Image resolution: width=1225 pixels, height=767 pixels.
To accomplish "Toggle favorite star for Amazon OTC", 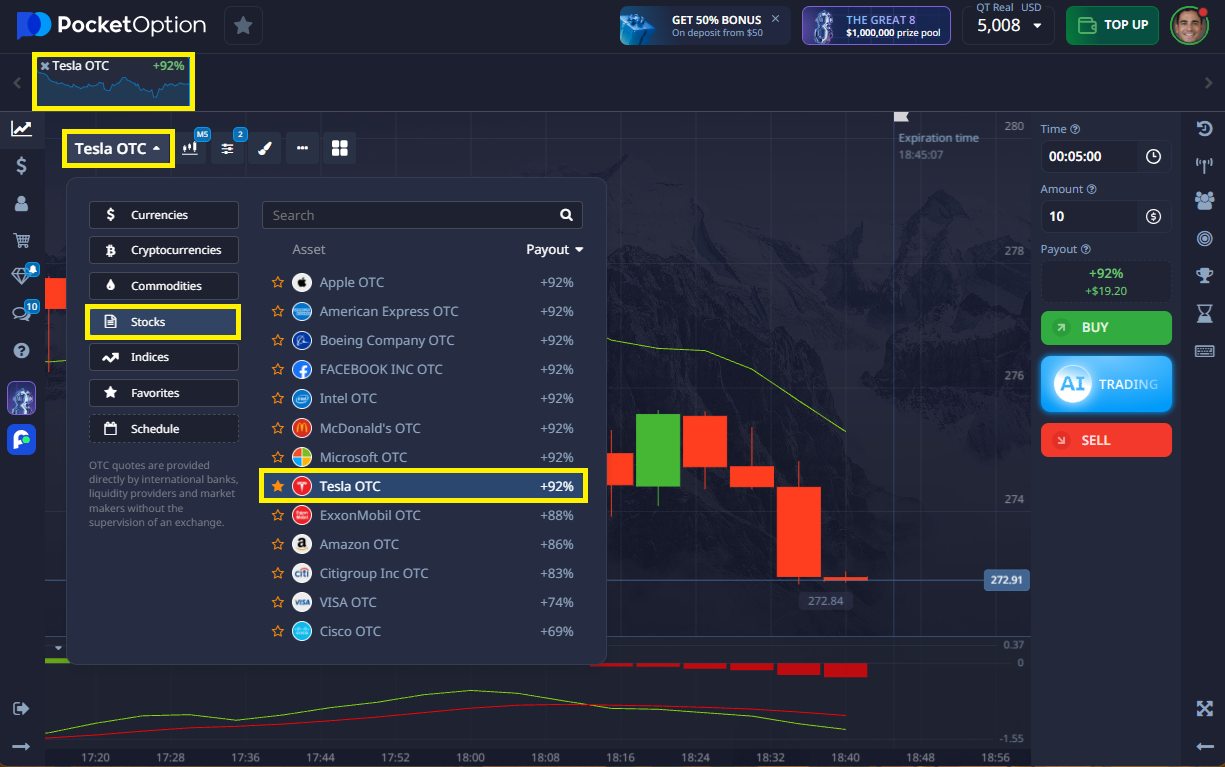I will tap(278, 545).
